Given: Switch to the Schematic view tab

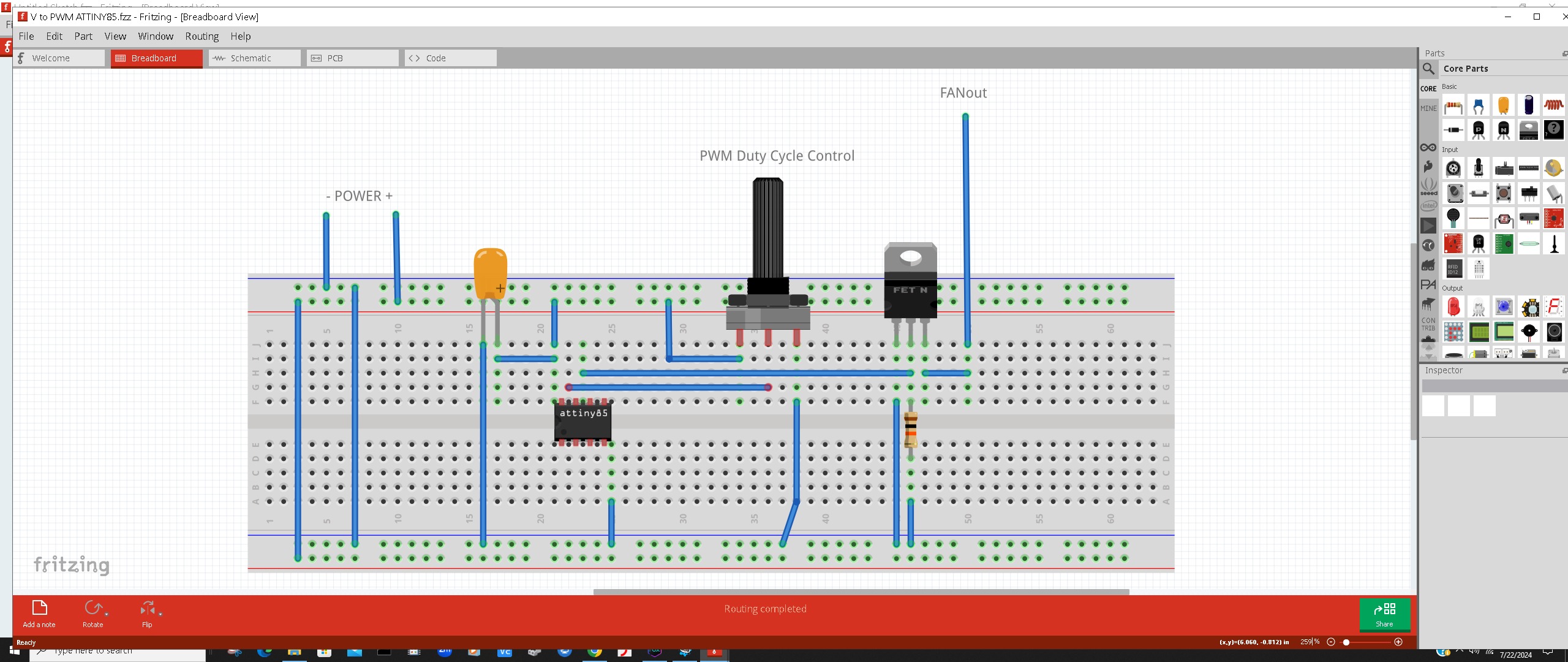Looking at the screenshot, I should 255,58.
